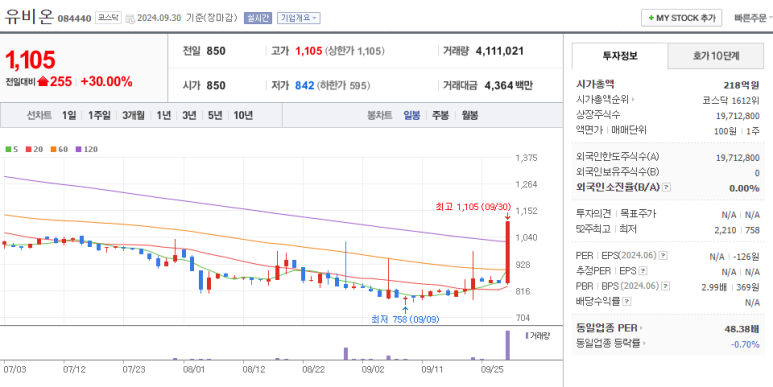
Task: Click the purple 거래량 legend marker
Action: coord(527,336)
